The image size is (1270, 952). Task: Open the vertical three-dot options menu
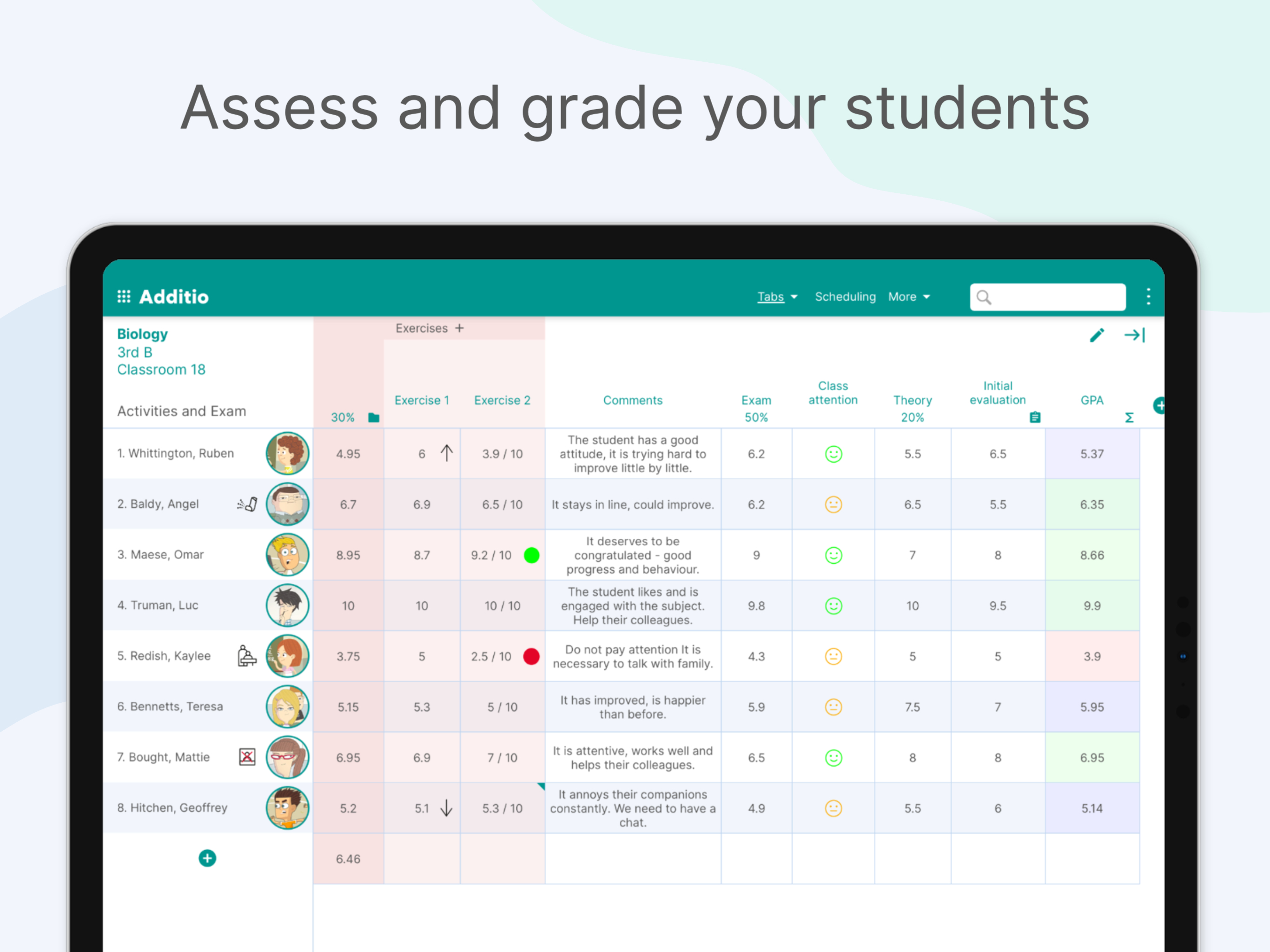click(x=1148, y=296)
